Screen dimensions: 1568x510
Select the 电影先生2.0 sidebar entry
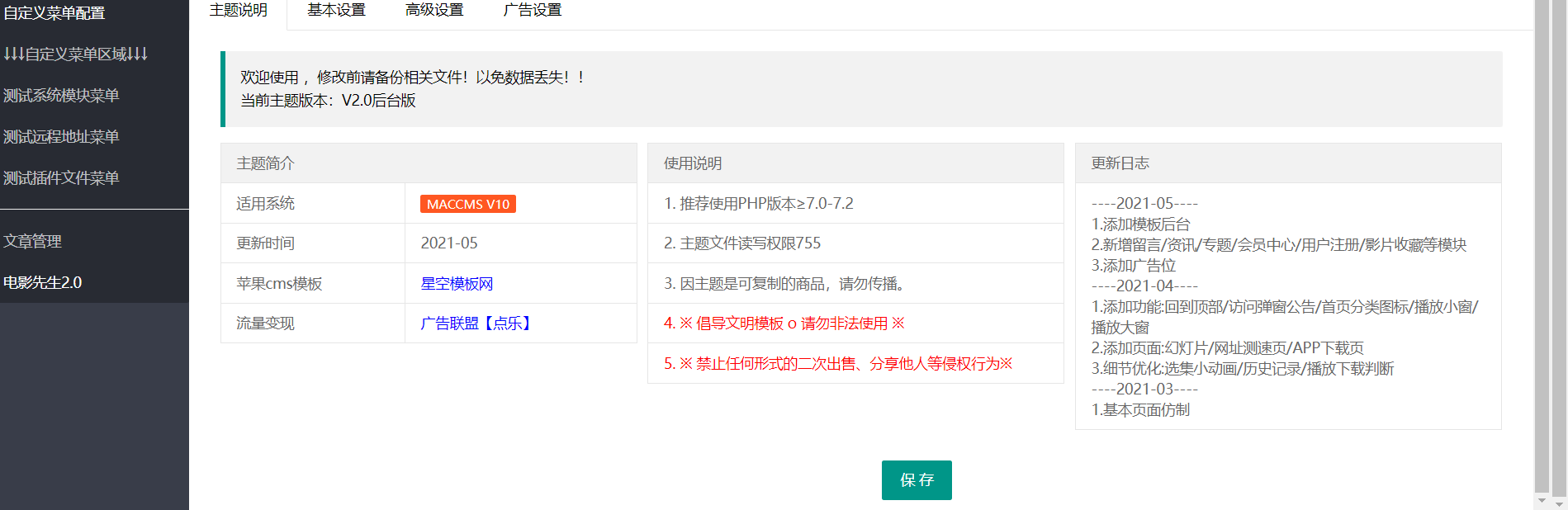point(43,283)
